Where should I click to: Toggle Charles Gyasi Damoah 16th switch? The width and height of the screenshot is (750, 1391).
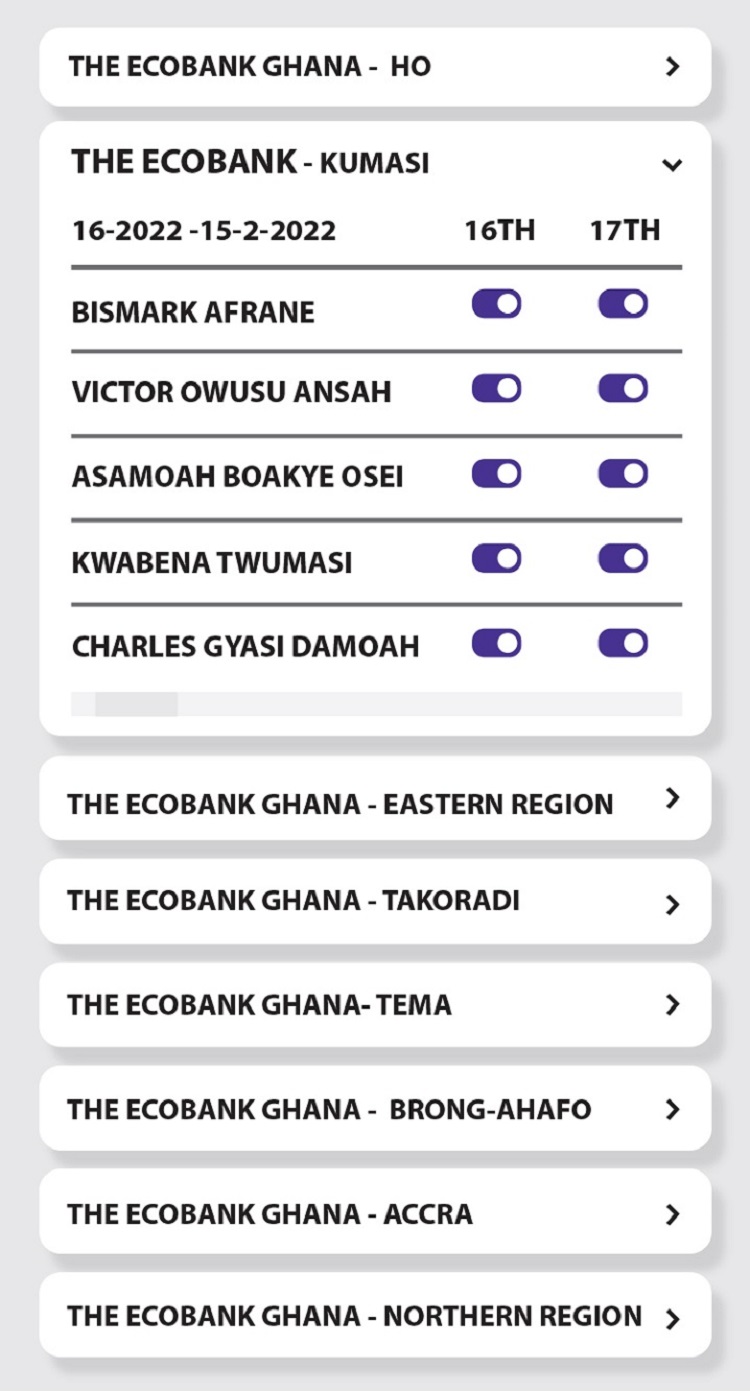(497, 643)
